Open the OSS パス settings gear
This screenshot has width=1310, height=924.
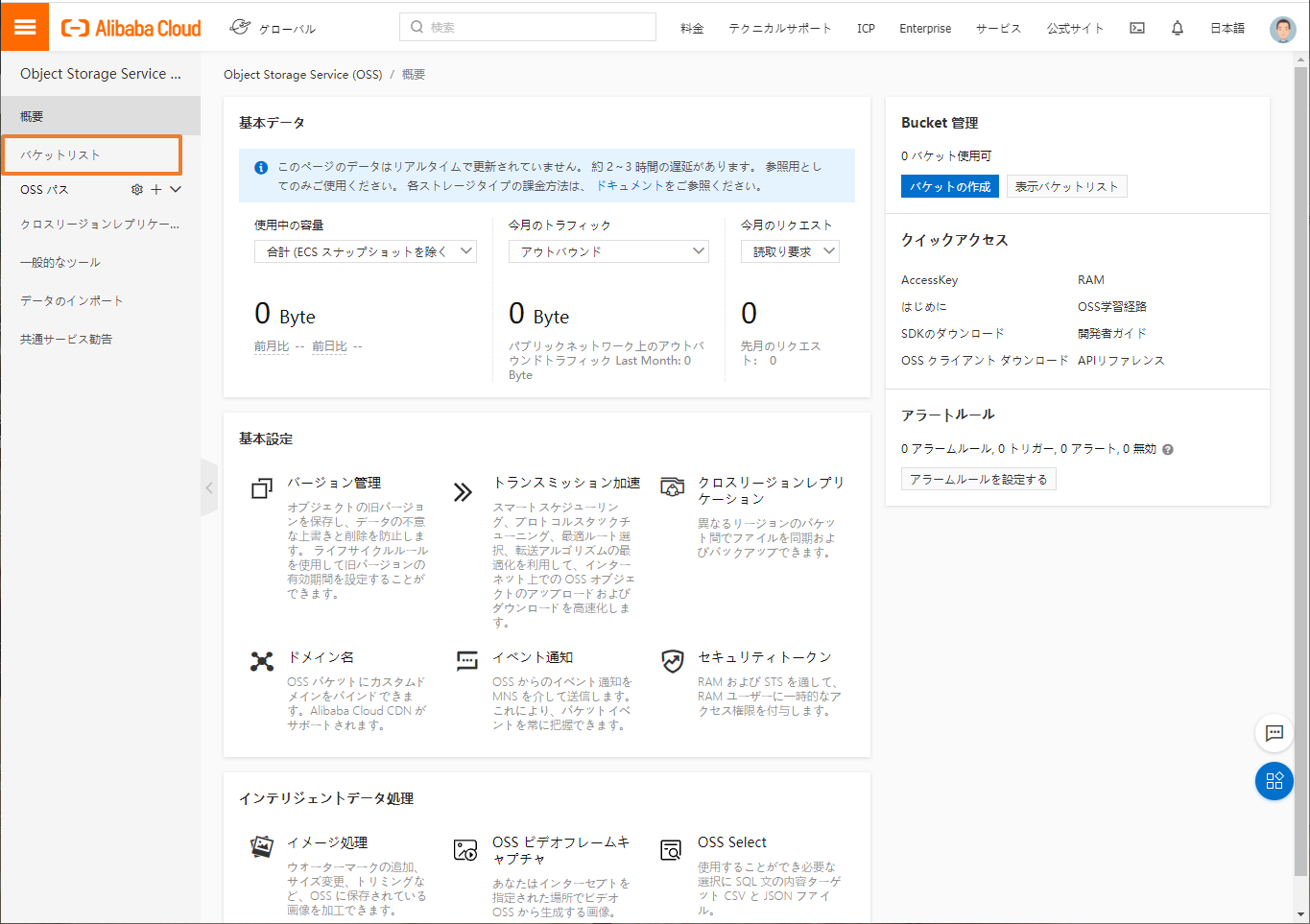coord(137,189)
